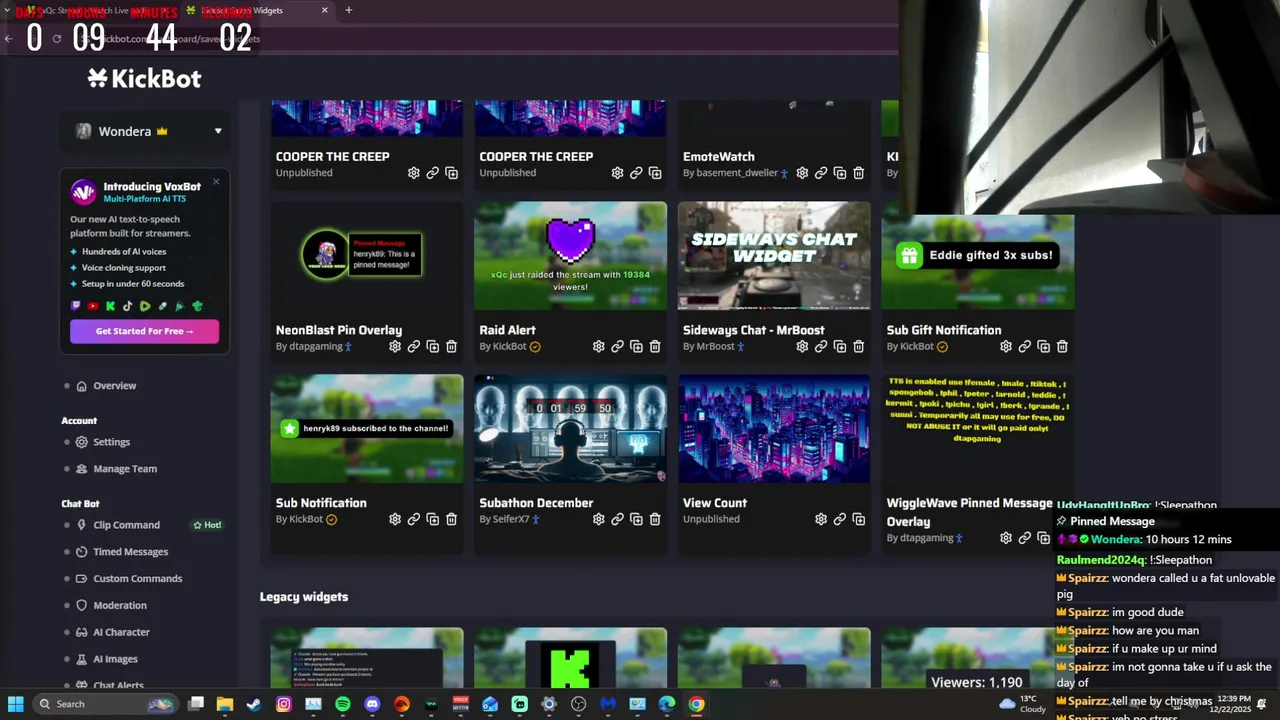Open Discord from the taskbar
Image resolution: width=1280 pixels, height=720 pixels.
click(372, 704)
